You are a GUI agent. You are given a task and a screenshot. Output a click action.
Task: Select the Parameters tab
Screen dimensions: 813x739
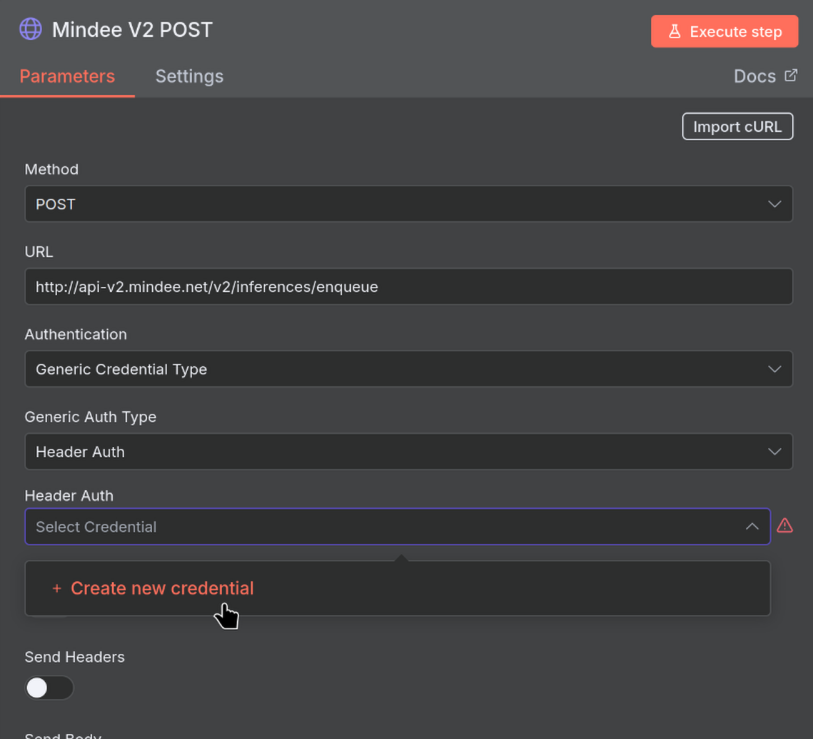point(67,76)
